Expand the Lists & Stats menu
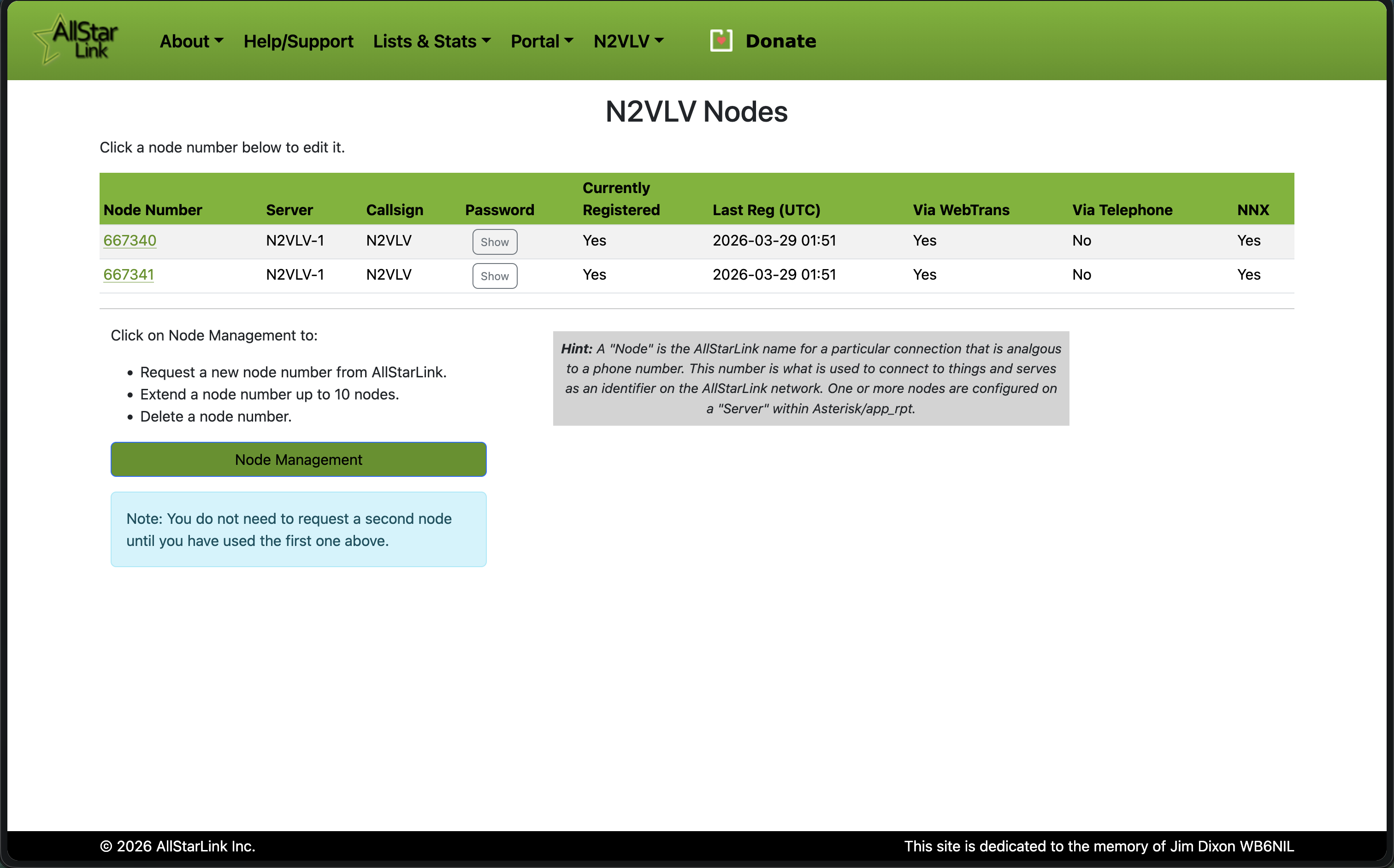The width and height of the screenshot is (1394, 868). point(431,41)
